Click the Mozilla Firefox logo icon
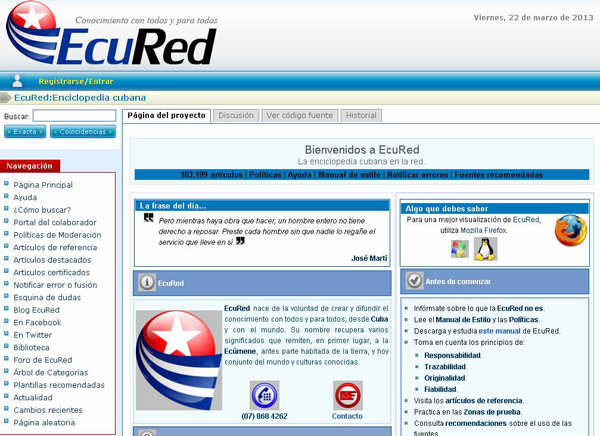 [571, 230]
